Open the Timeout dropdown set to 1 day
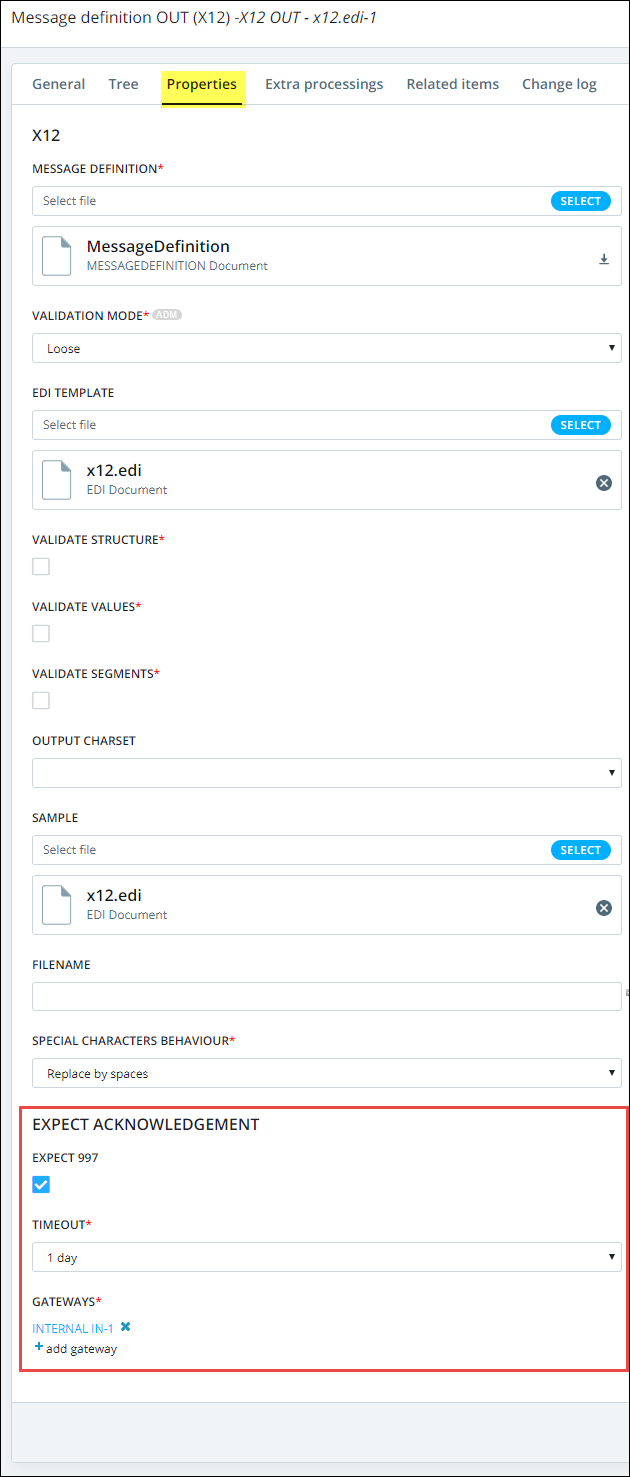This screenshot has width=630, height=1477. (x=327, y=1257)
